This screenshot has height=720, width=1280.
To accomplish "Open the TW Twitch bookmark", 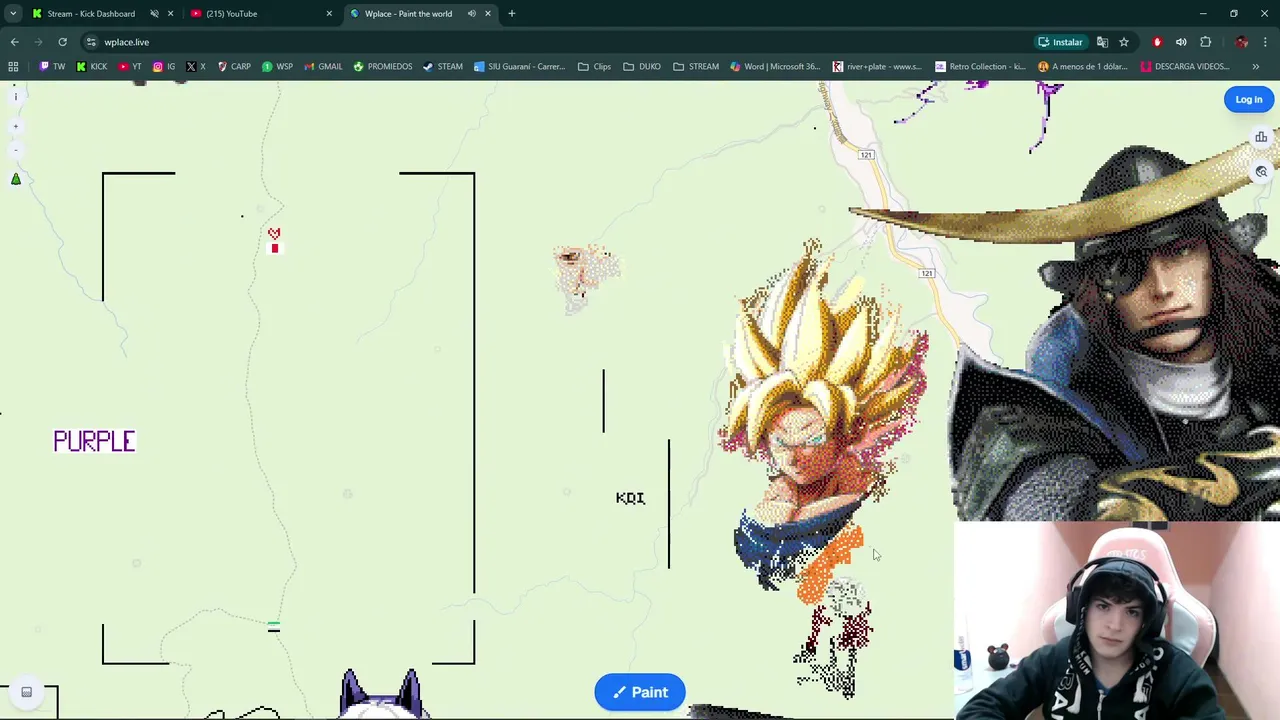I will 52,67.
